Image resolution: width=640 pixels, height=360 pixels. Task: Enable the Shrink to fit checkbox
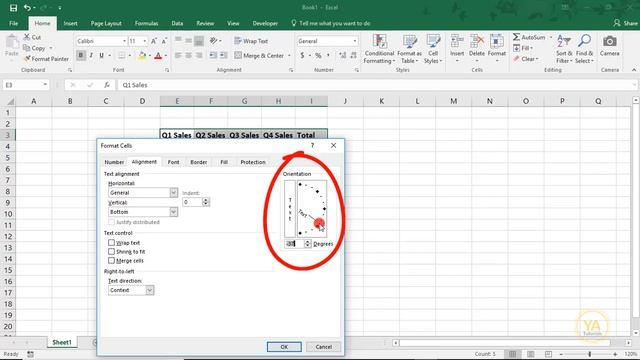point(111,251)
